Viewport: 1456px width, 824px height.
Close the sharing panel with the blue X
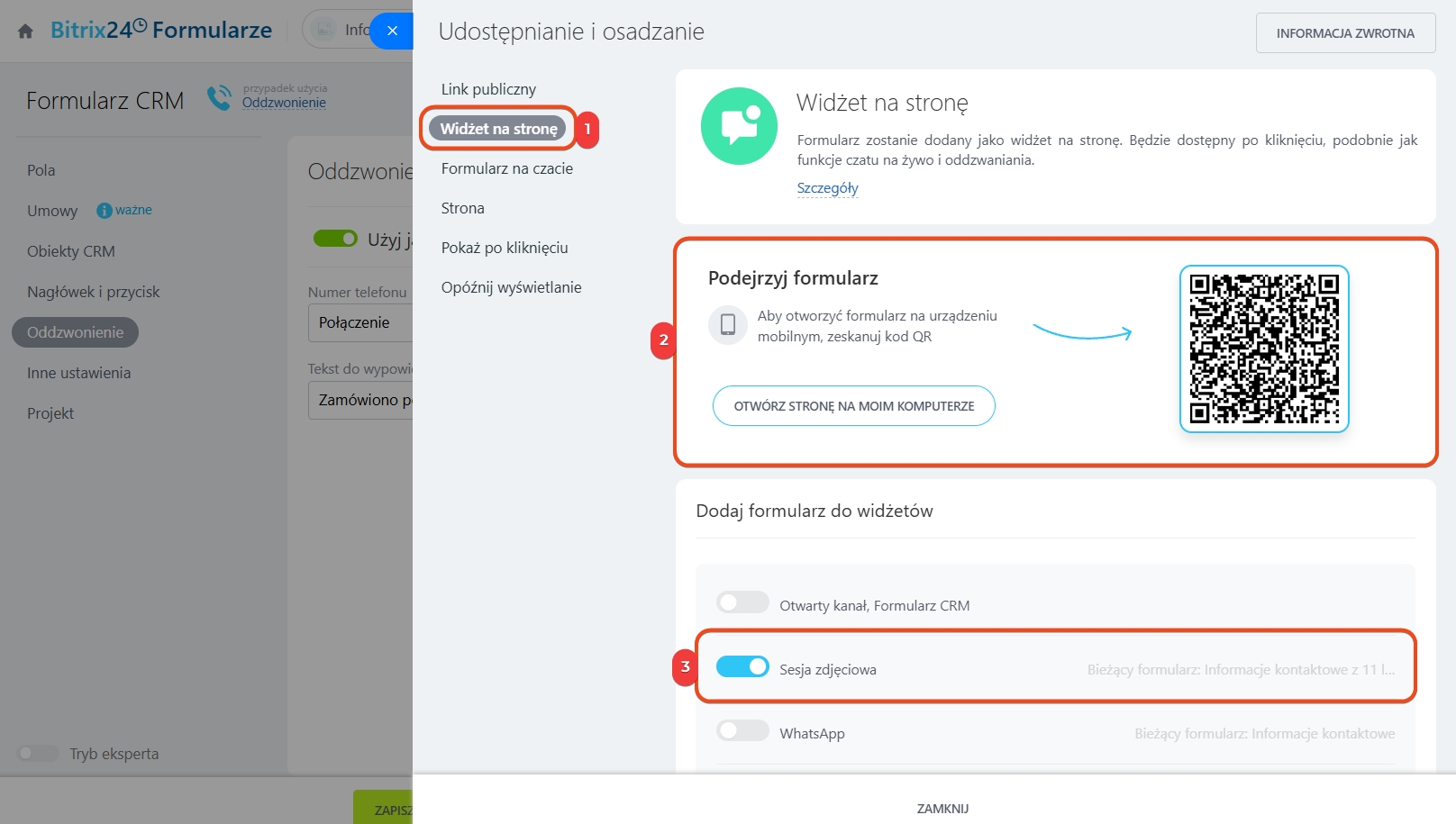pyautogui.click(x=392, y=31)
